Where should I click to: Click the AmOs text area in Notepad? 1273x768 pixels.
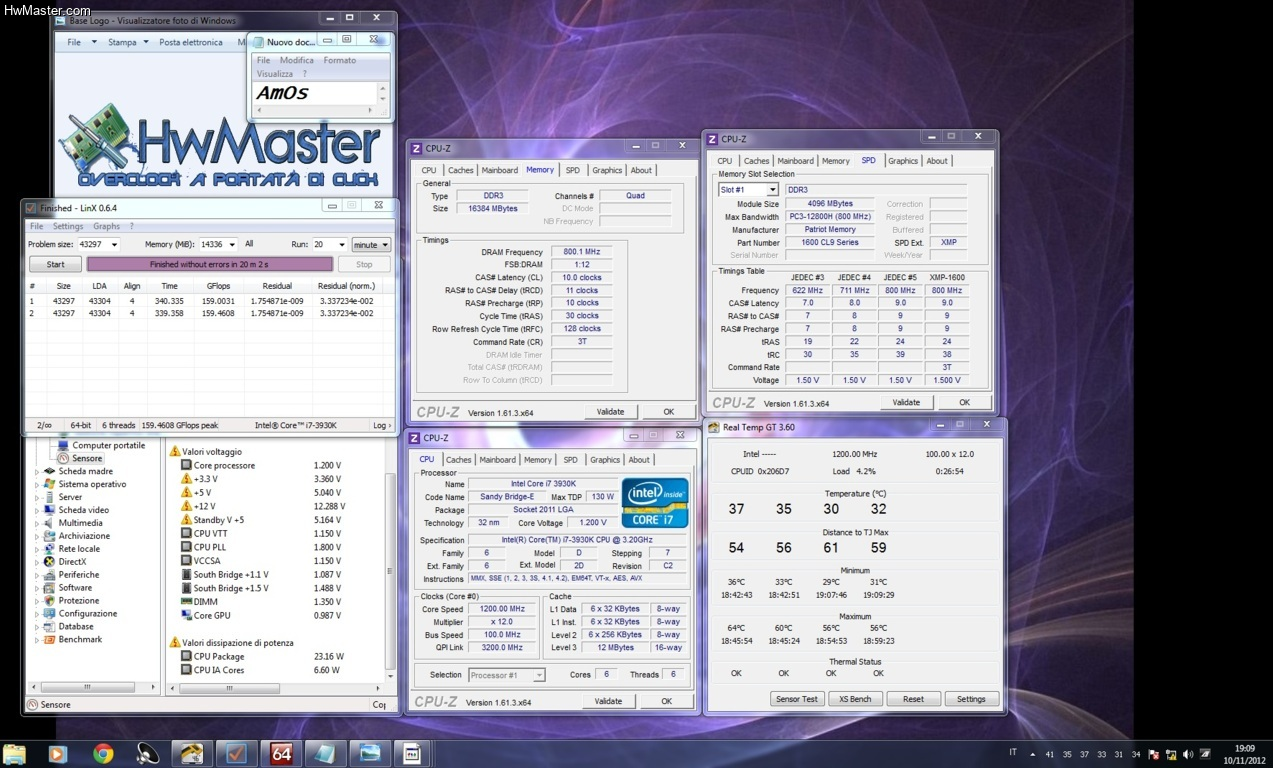pyautogui.click(x=315, y=93)
